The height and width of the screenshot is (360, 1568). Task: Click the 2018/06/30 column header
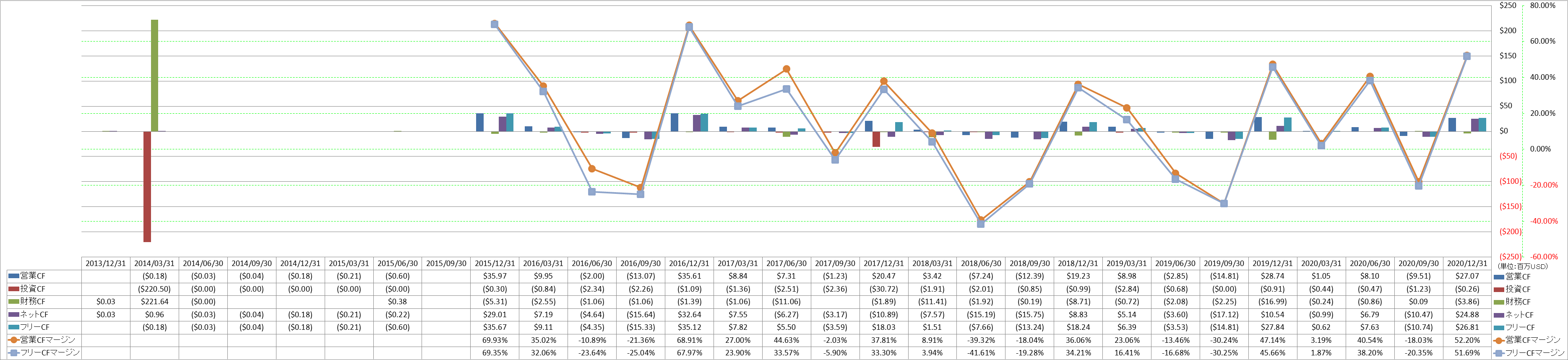[x=981, y=263]
